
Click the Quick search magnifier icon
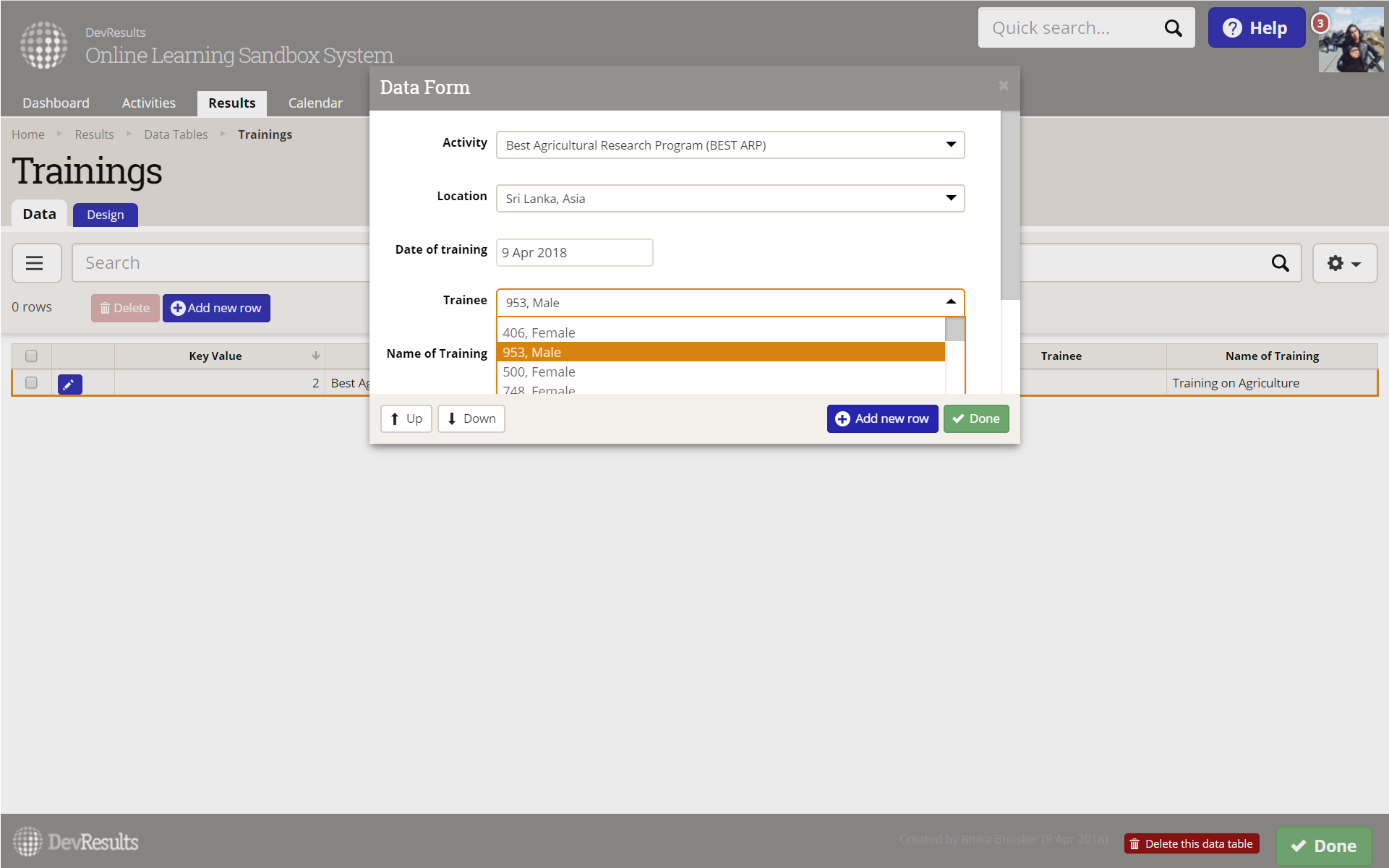point(1173,28)
